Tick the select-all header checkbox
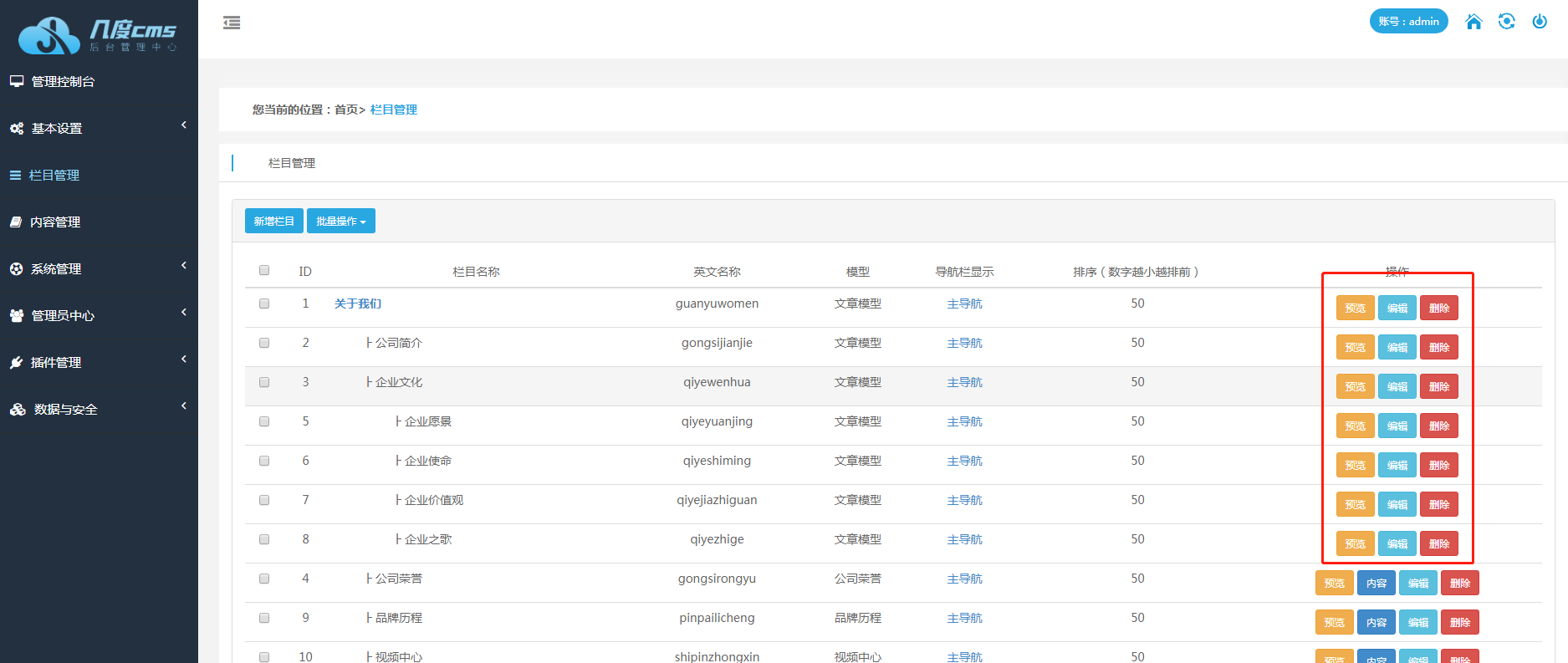Viewport: 1568px width, 663px height. (x=264, y=270)
